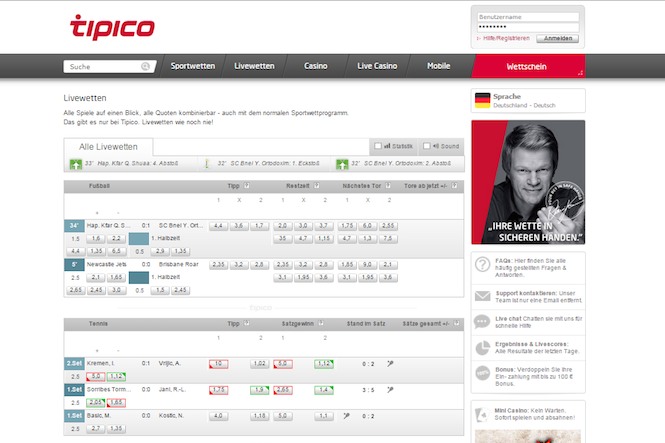Enable the Sound checkbox

click(426, 146)
